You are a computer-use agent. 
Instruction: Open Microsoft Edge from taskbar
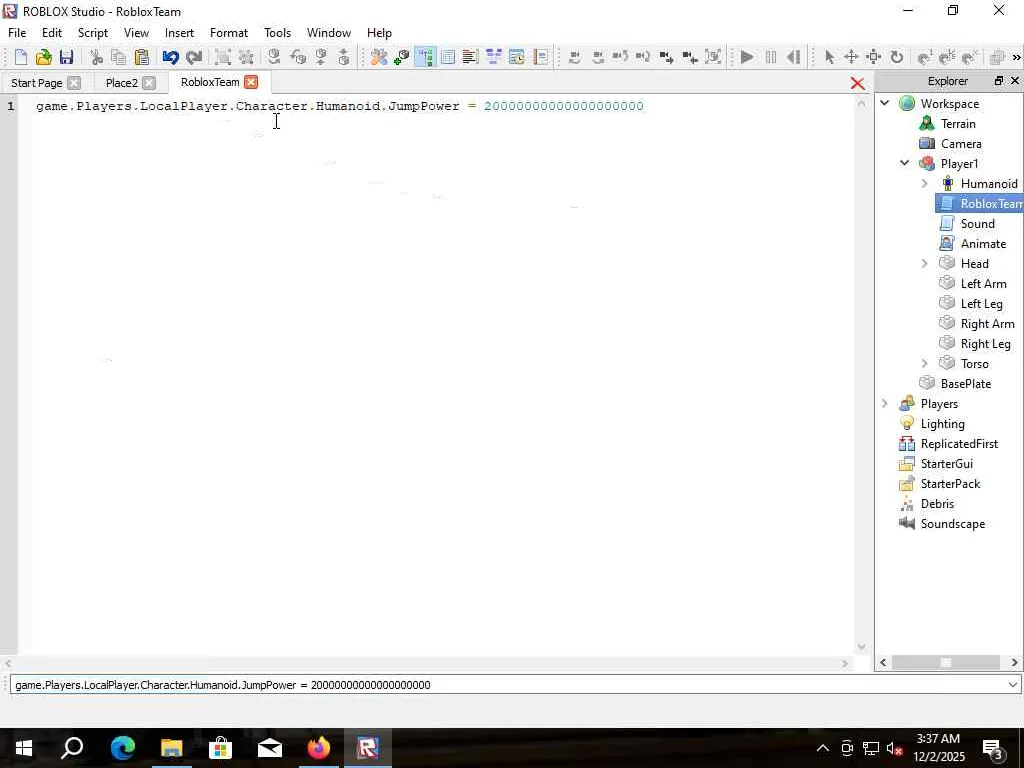point(123,748)
